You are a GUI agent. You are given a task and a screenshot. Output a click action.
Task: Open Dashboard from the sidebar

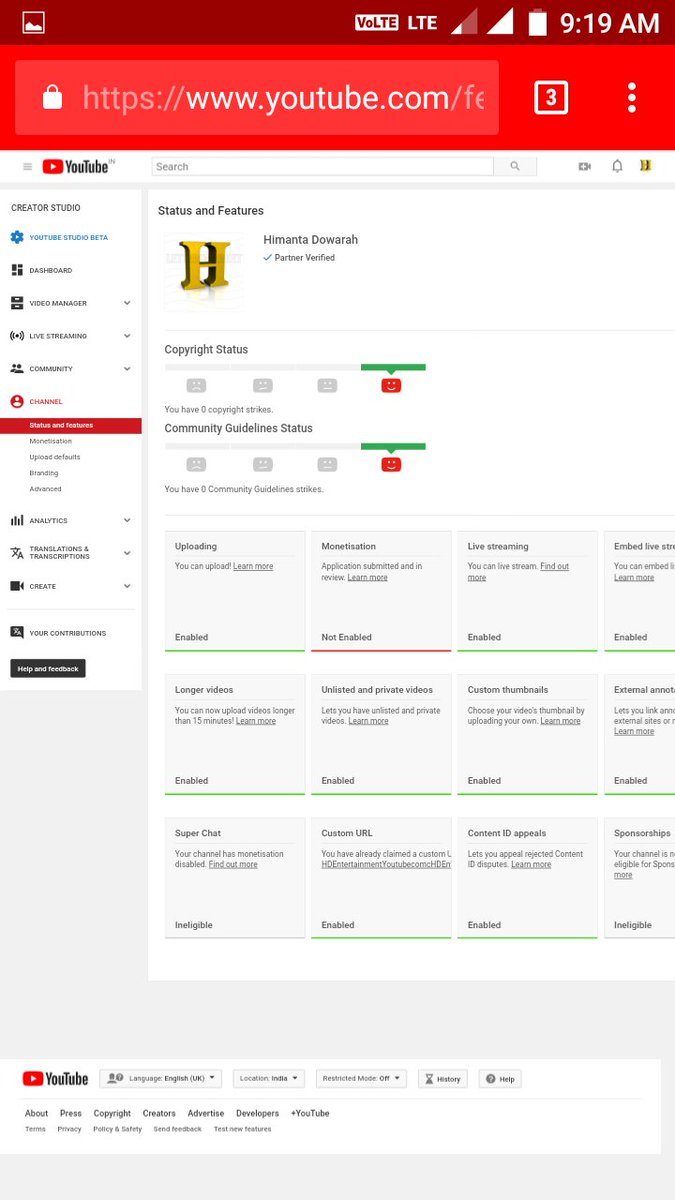point(50,270)
